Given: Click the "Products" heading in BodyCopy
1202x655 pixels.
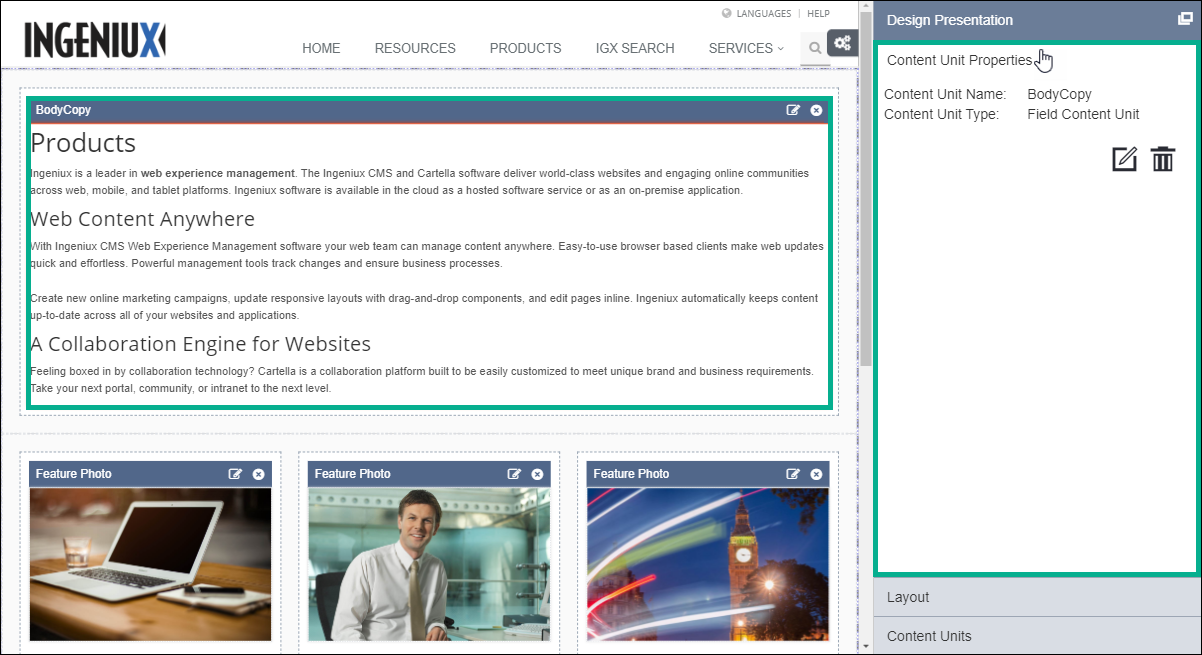Looking at the screenshot, I should (83, 143).
